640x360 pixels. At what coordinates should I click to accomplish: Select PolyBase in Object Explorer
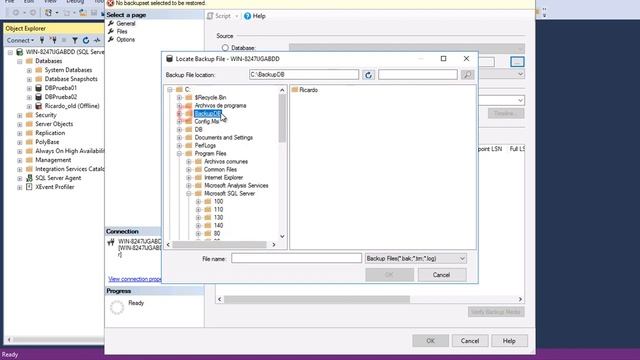(47, 142)
